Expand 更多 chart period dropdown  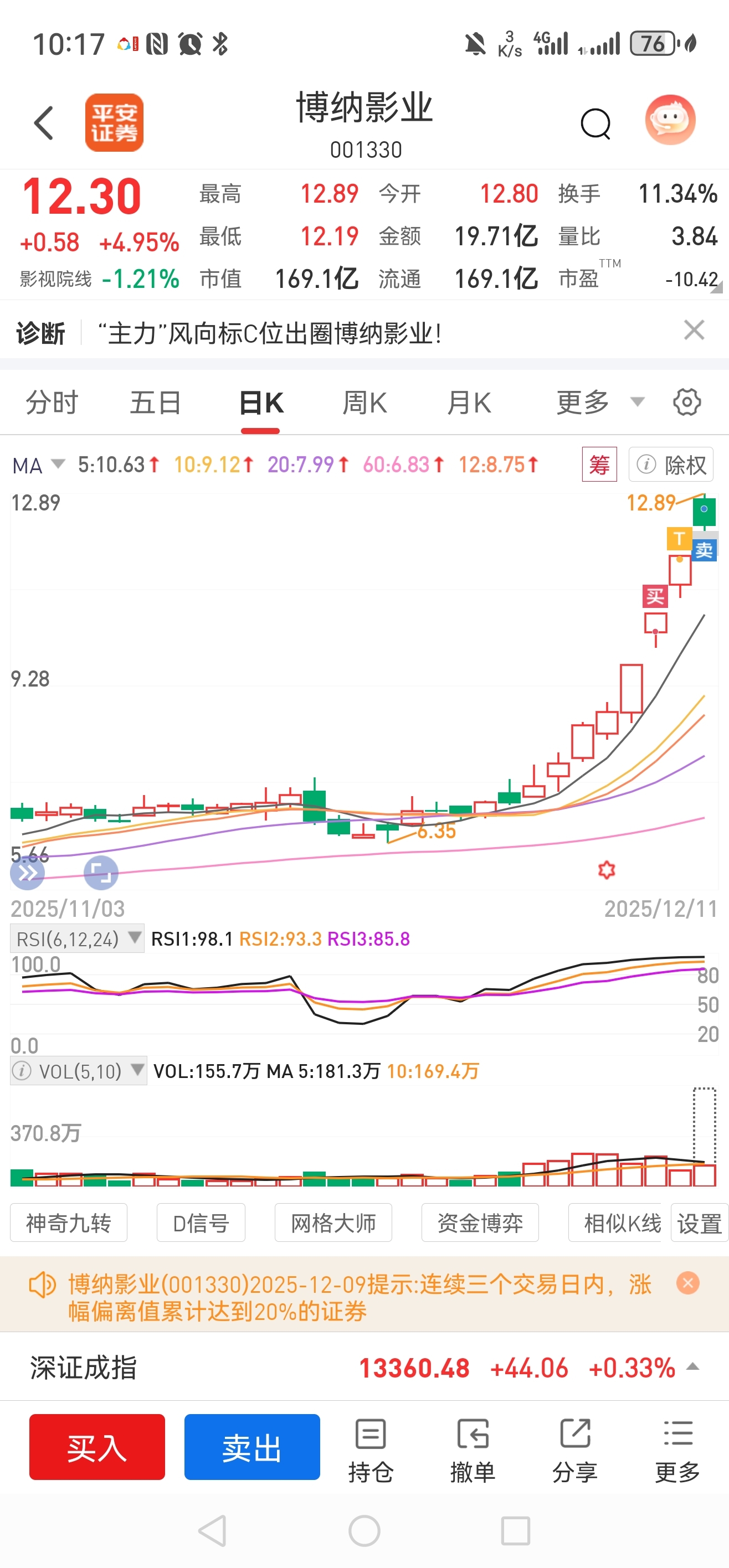click(600, 403)
